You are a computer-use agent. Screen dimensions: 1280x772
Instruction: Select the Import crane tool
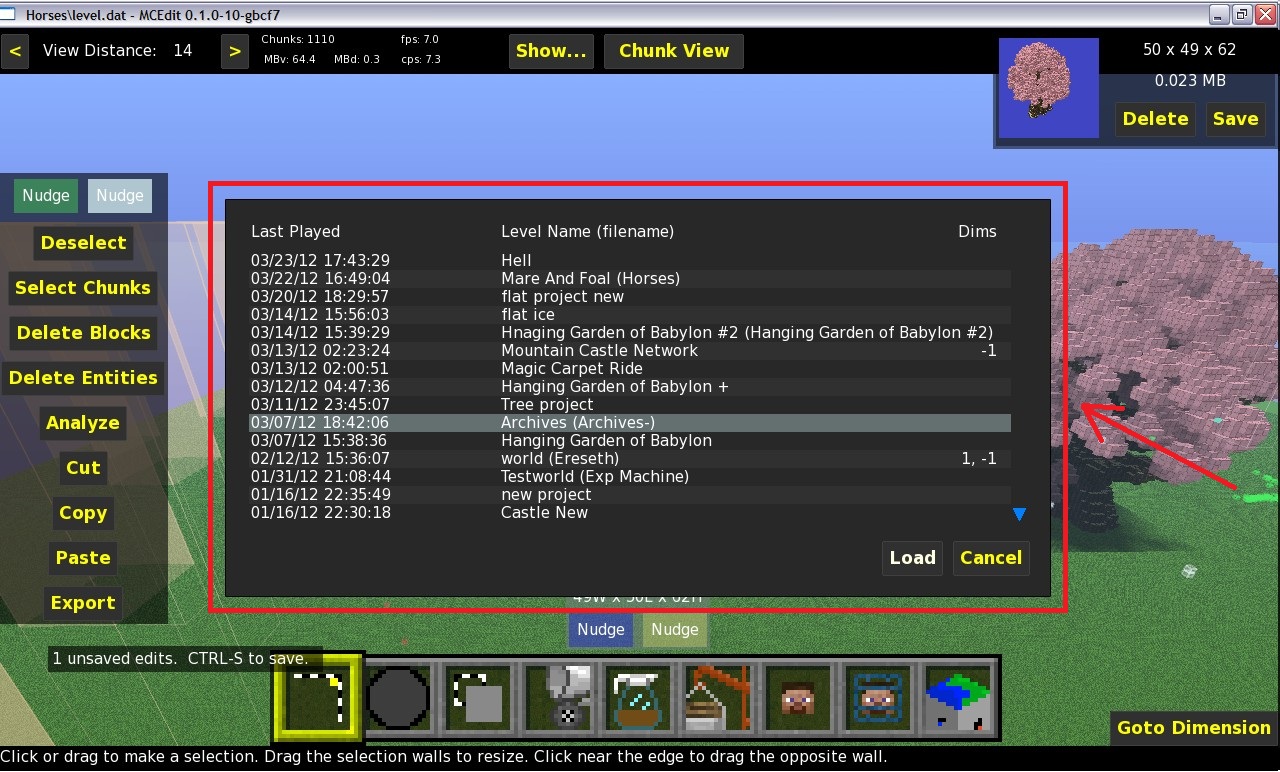click(718, 698)
